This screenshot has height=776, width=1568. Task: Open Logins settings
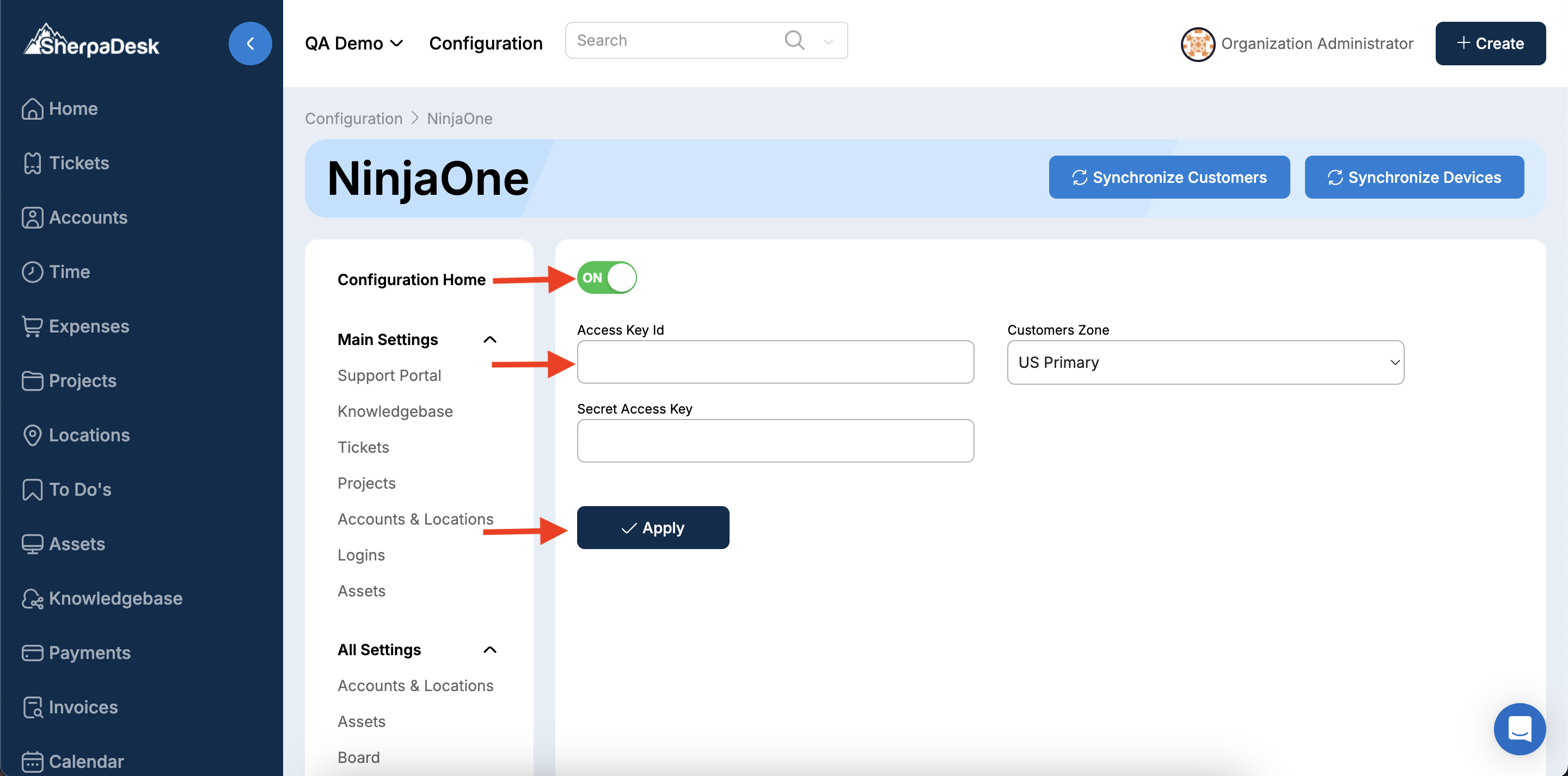click(x=361, y=555)
